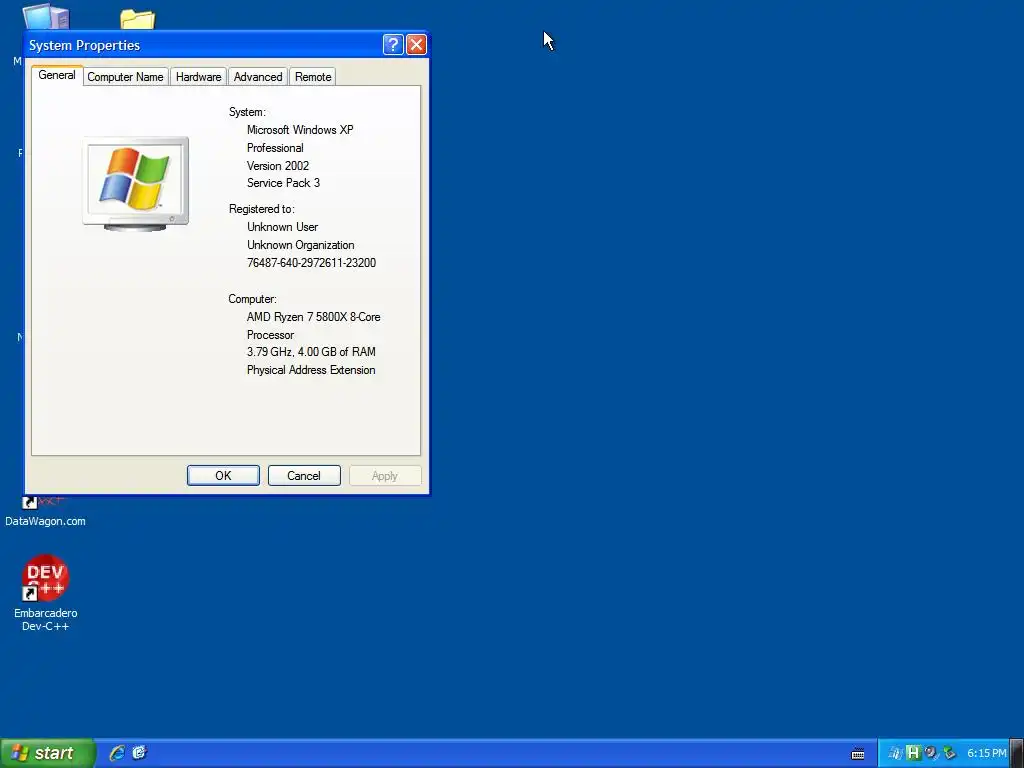This screenshot has height=768, width=1024.
Task: Click the Windows XP logo monitor image
Action: coord(136,184)
